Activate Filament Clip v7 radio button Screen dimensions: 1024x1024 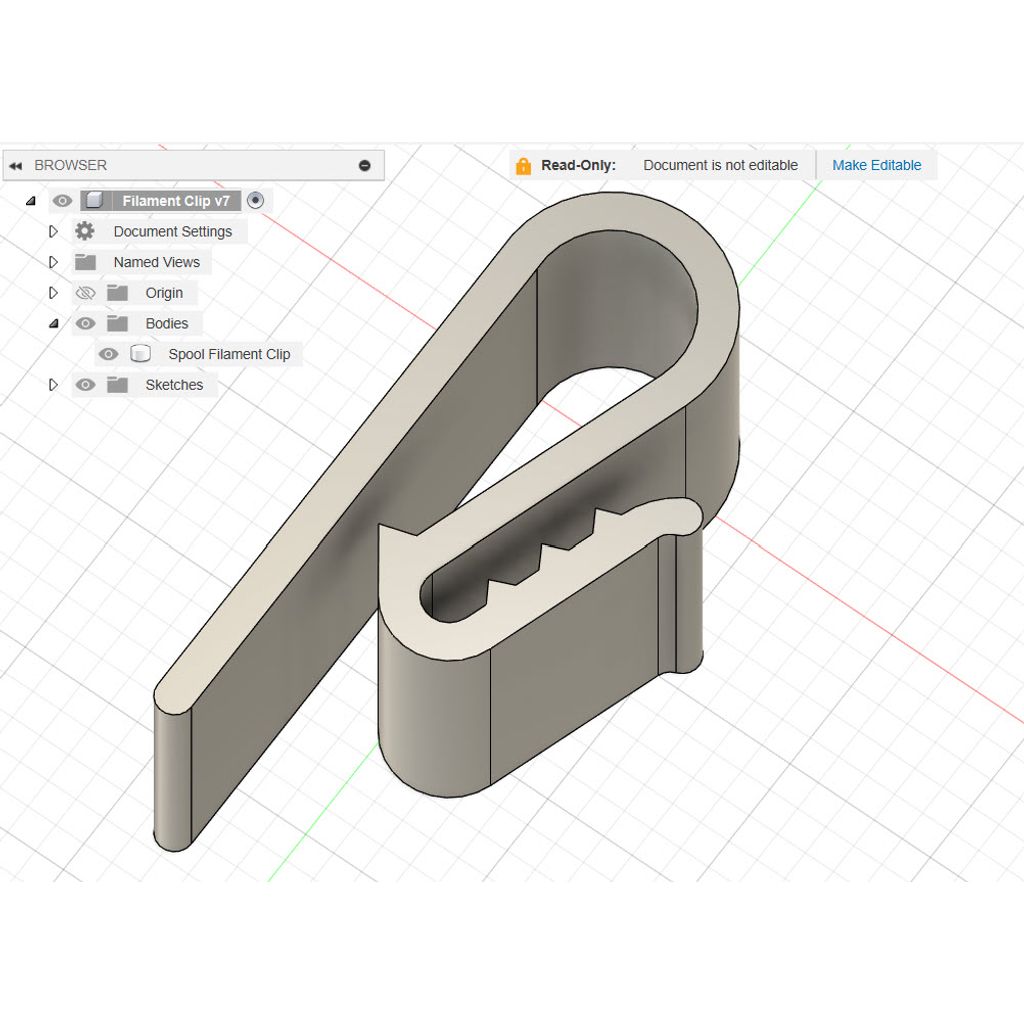(255, 200)
